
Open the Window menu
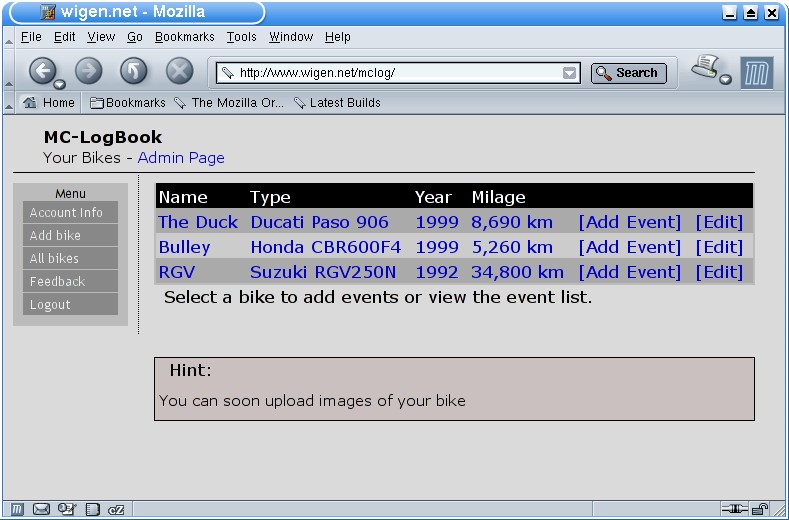(291, 37)
